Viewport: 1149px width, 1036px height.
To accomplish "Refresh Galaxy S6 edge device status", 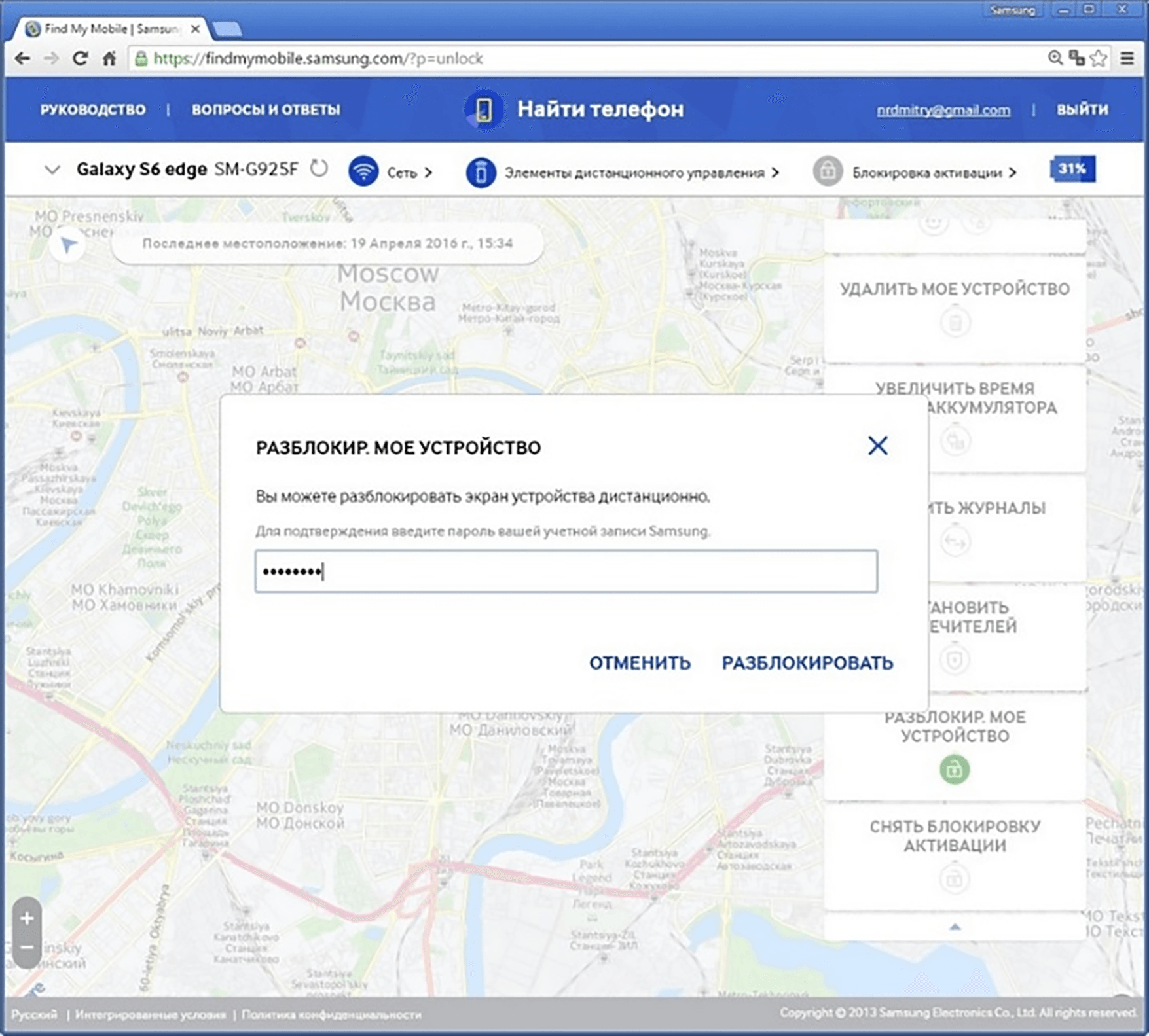I will 319,169.
